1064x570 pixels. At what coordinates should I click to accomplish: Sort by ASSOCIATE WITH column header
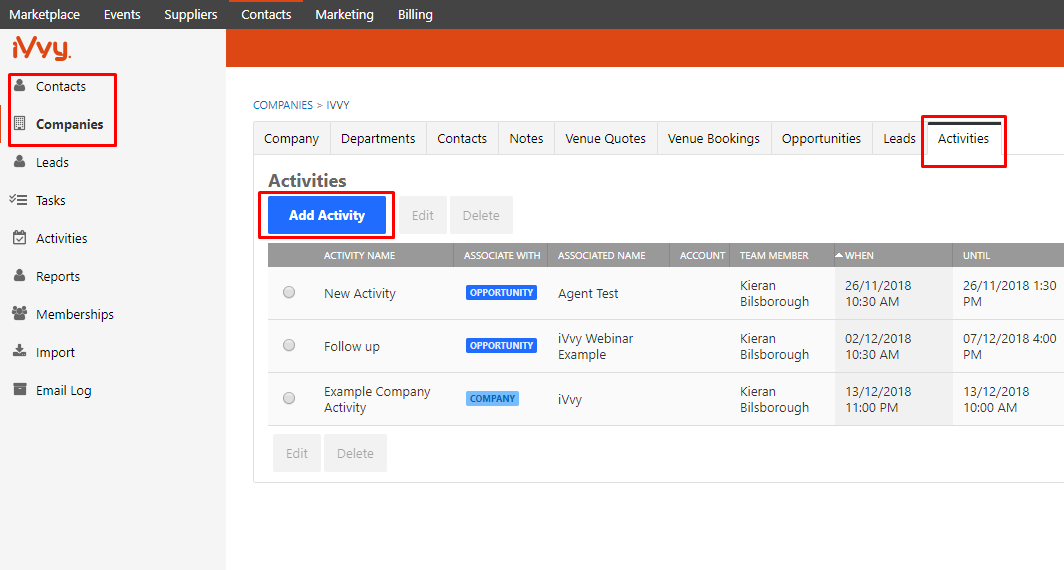502,255
